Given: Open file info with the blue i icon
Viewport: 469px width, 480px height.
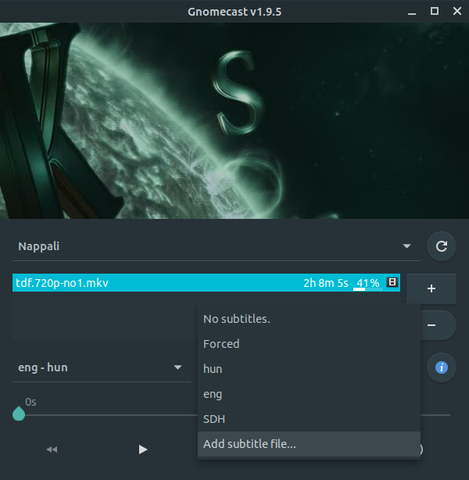Looking at the screenshot, I should tap(441, 368).
